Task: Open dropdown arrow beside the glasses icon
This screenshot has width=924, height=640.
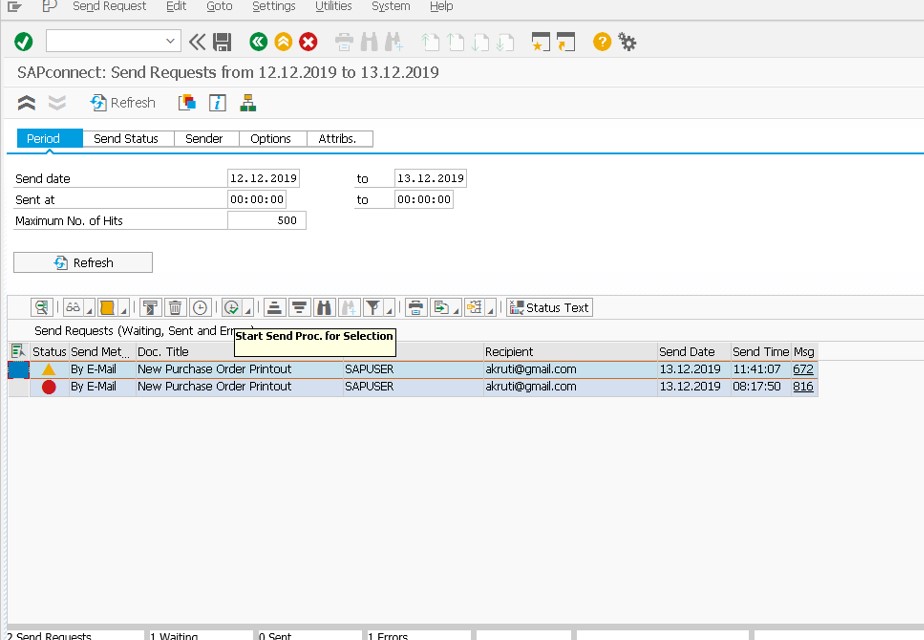Action: pos(90,309)
